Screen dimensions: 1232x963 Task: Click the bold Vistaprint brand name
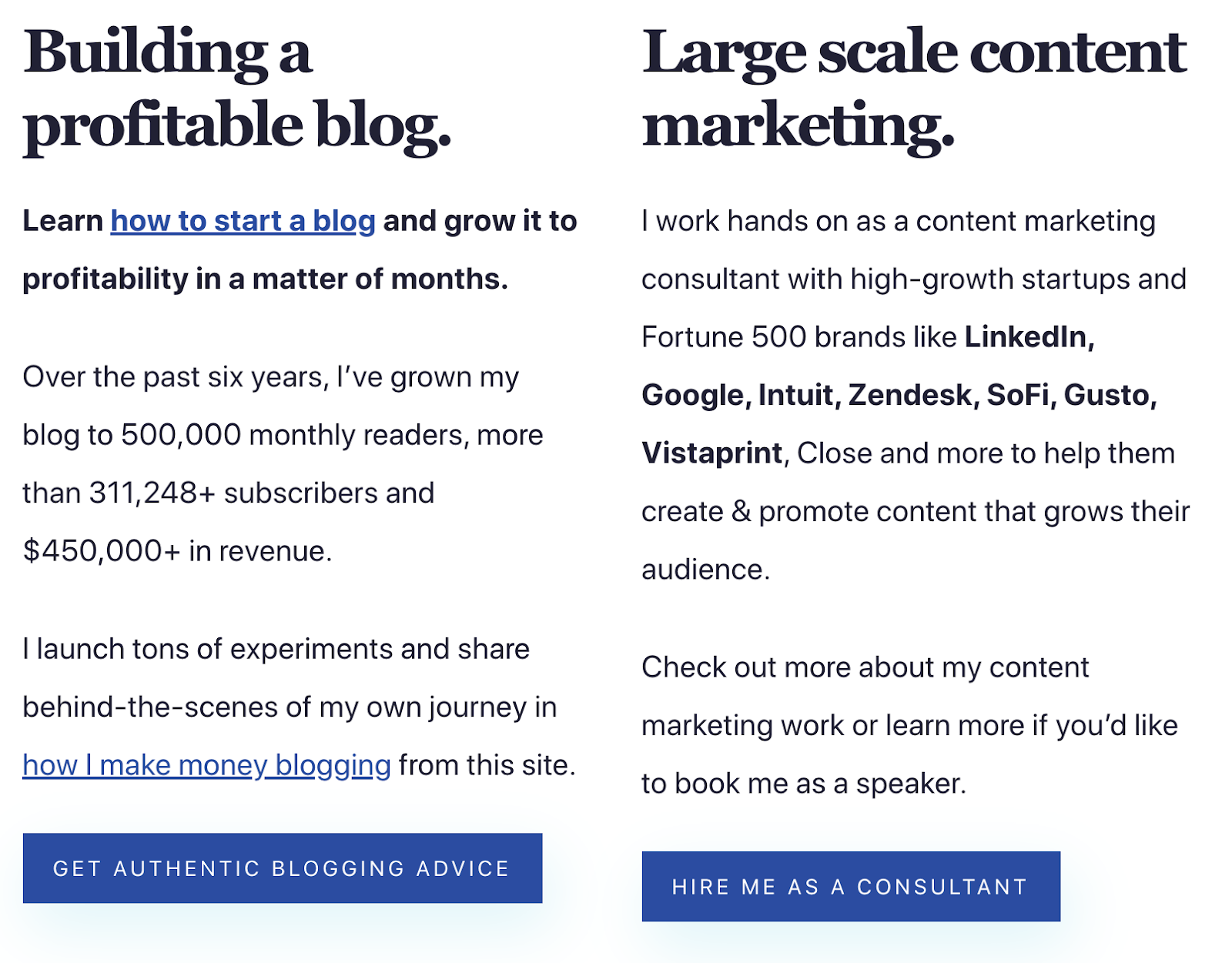point(711,454)
